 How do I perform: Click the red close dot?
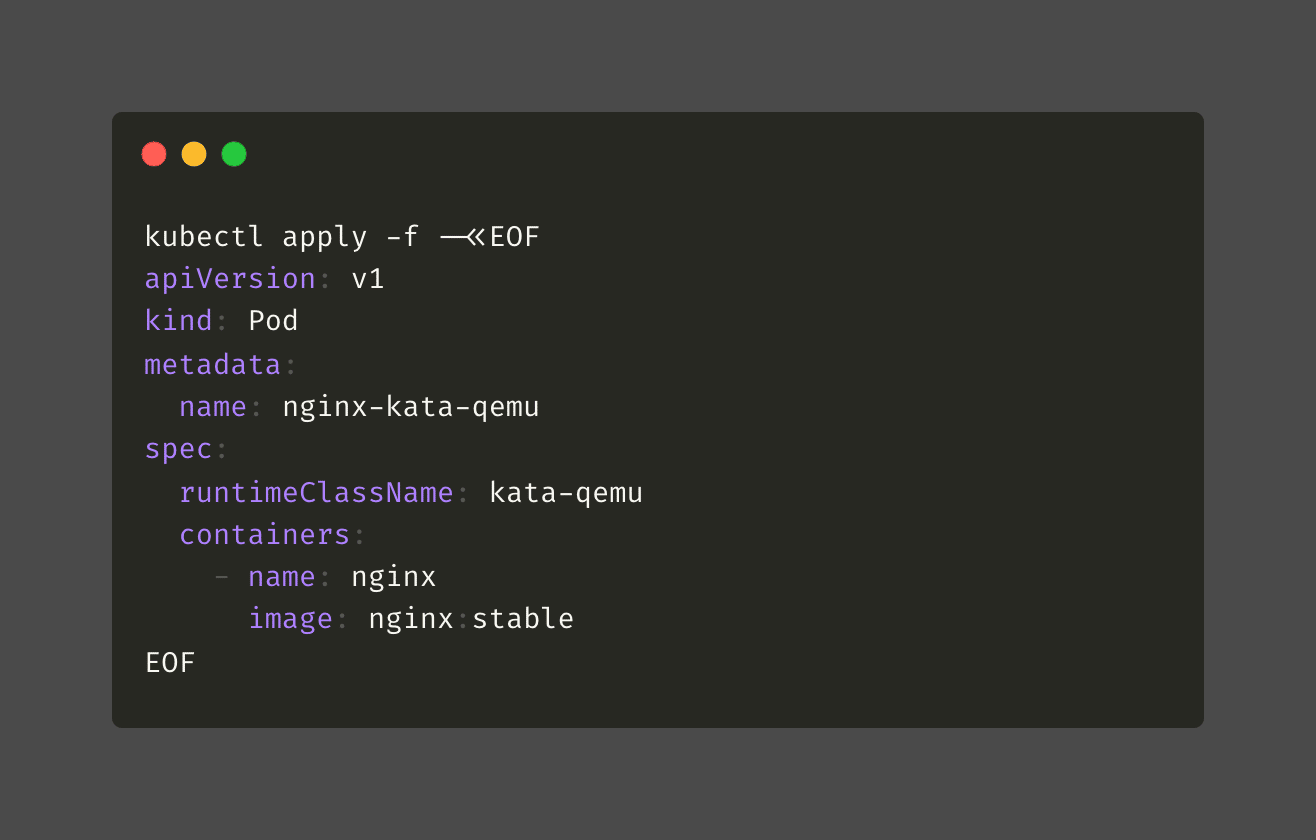pyautogui.click(x=154, y=154)
